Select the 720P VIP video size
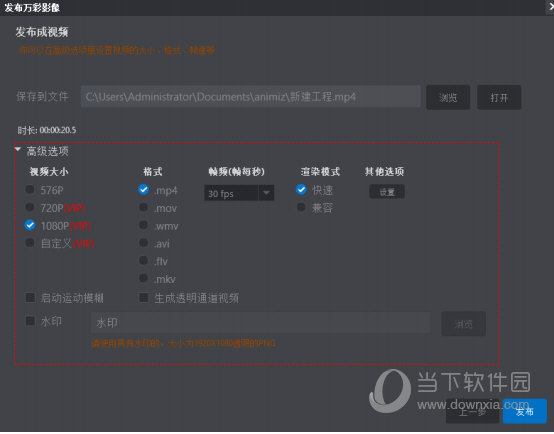 (x=30, y=207)
